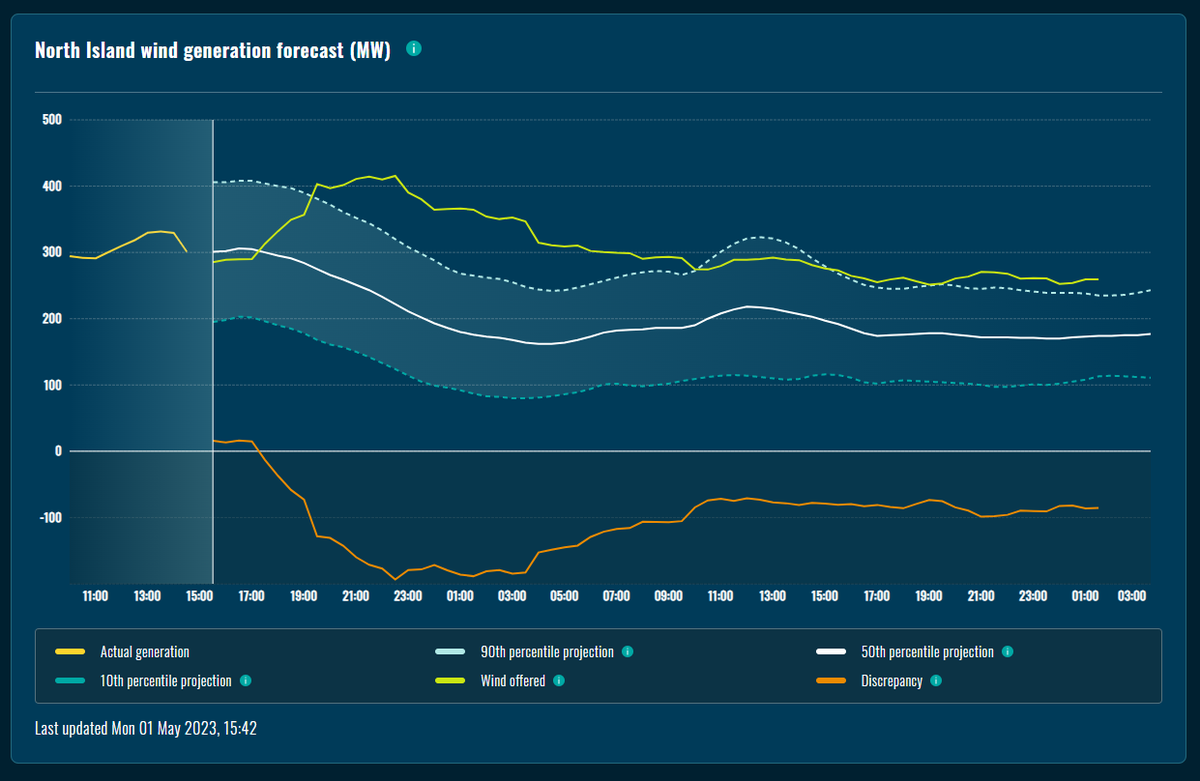Image resolution: width=1200 pixels, height=781 pixels.
Task: Select the 09:00 label on the time axis
Action: point(668,596)
